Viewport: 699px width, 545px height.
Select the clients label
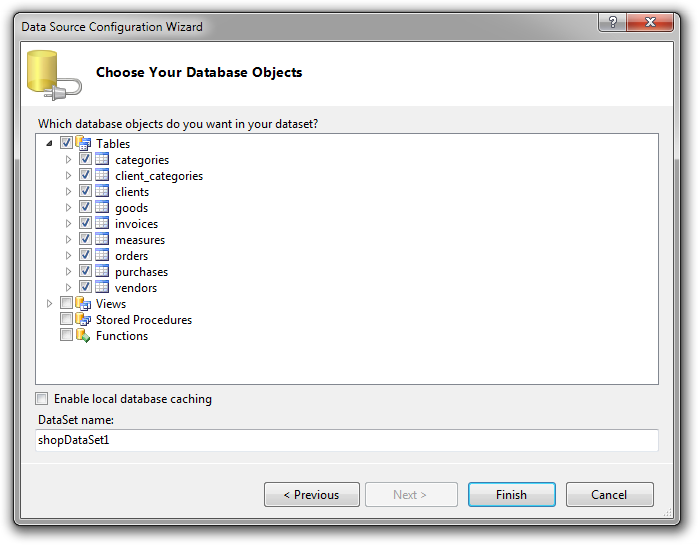click(132, 192)
